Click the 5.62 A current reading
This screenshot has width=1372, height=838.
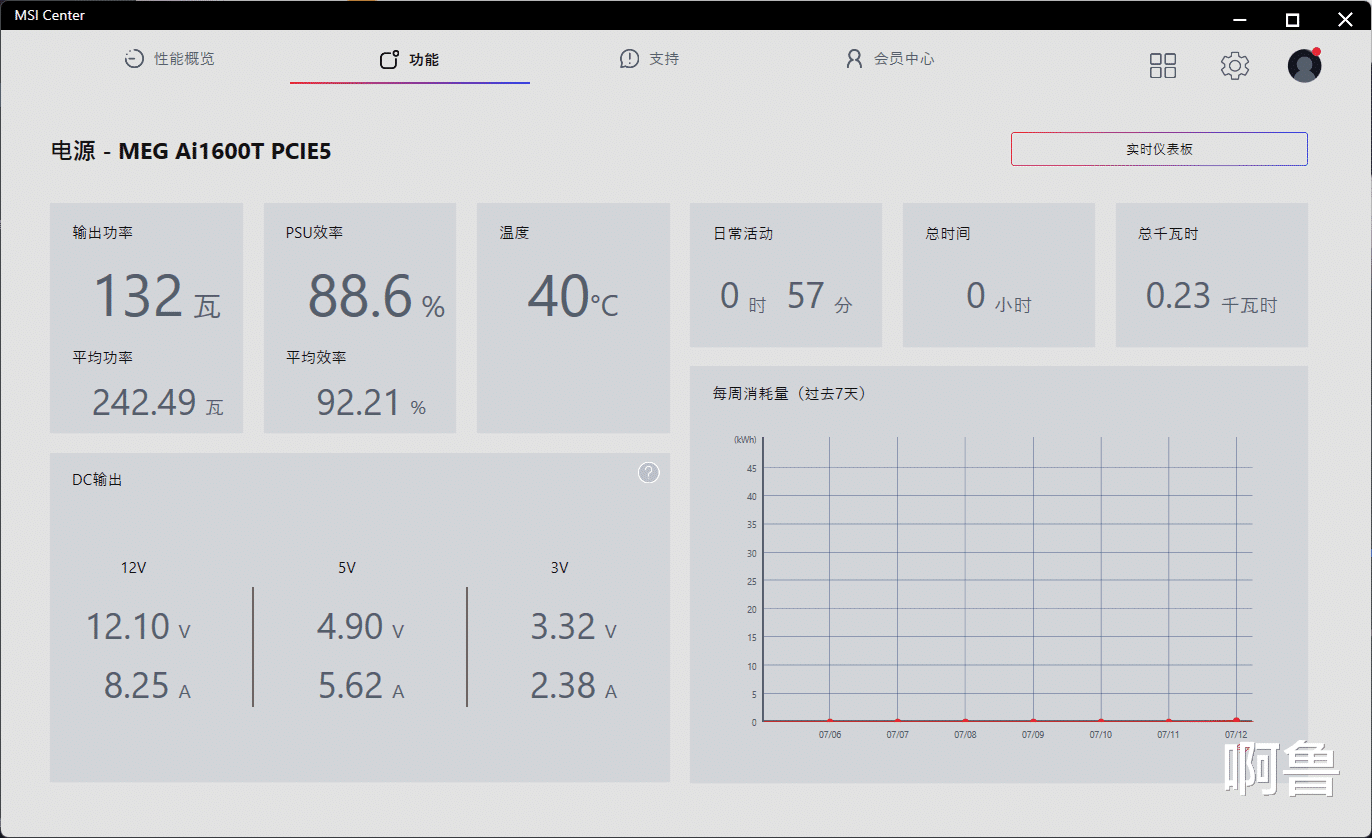coord(361,686)
